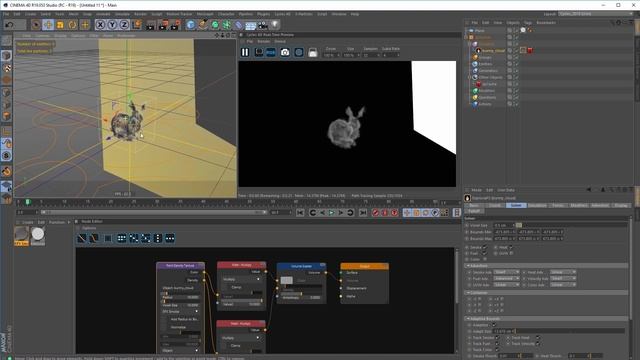Image resolution: width=640 pixels, height=360 pixels.
Task: Open the Simulate main menu
Action: point(122,14)
